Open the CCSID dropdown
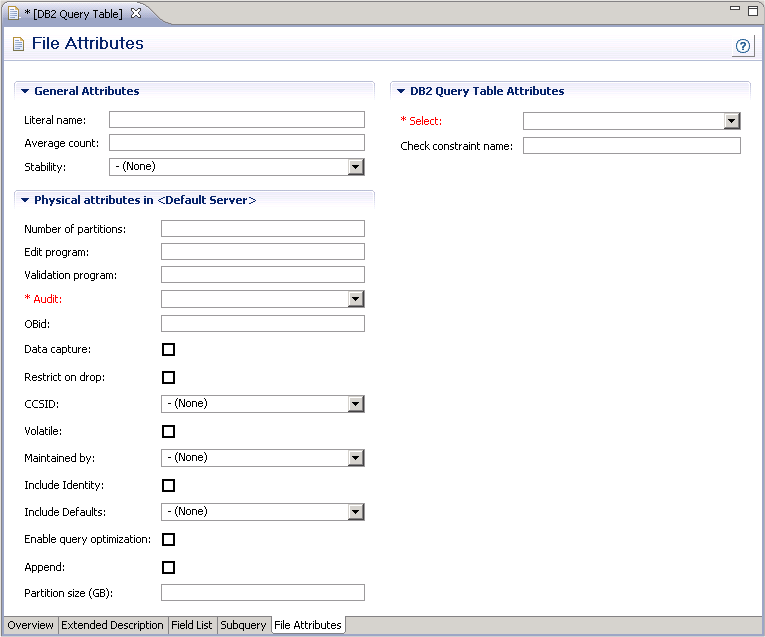 pos(356,404)
